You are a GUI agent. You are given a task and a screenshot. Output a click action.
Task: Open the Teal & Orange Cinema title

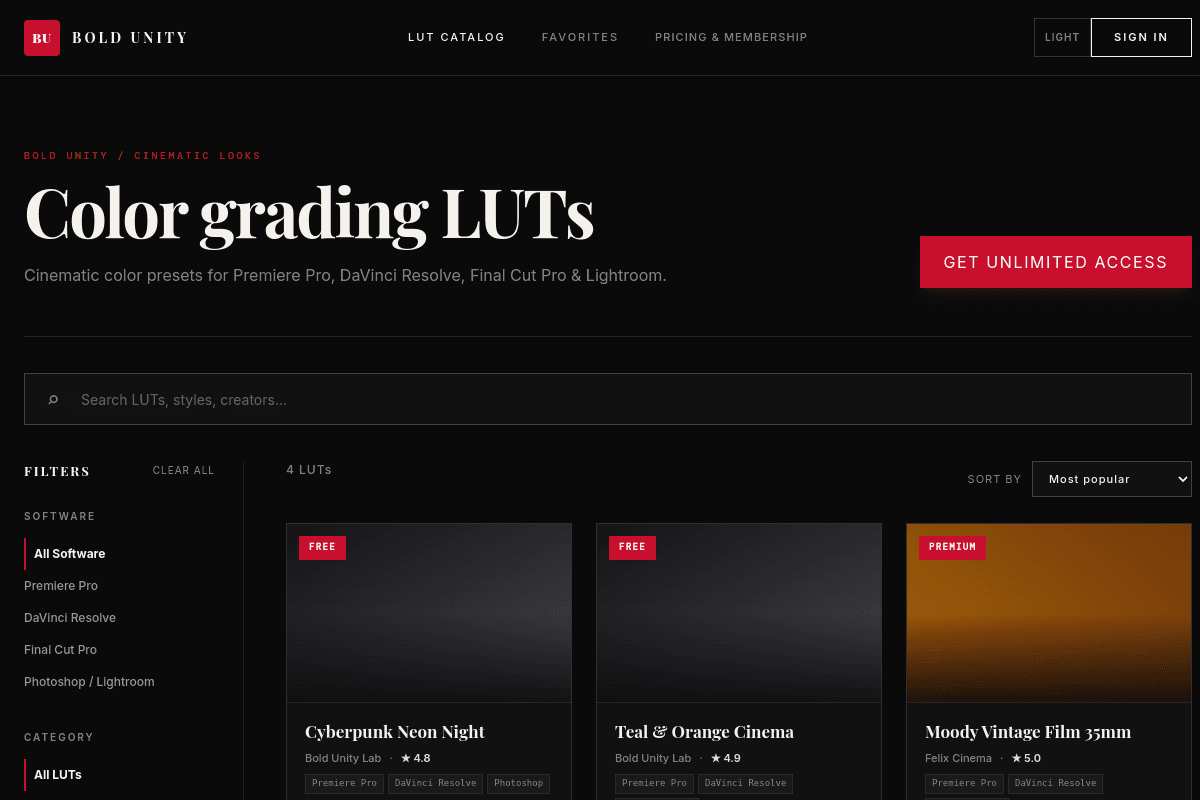pos(704,732)
